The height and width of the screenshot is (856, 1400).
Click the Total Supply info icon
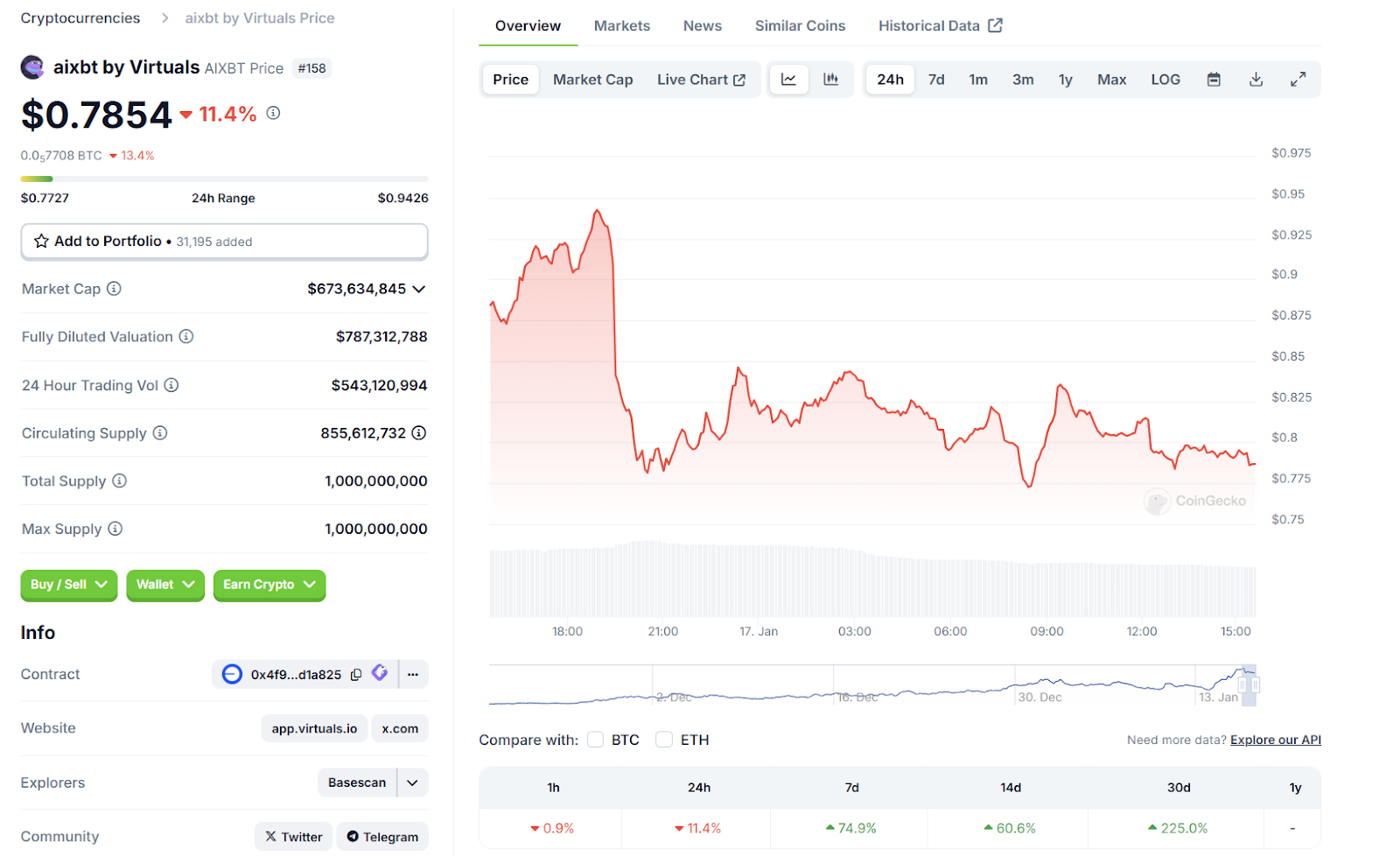(x=120, y=481)
